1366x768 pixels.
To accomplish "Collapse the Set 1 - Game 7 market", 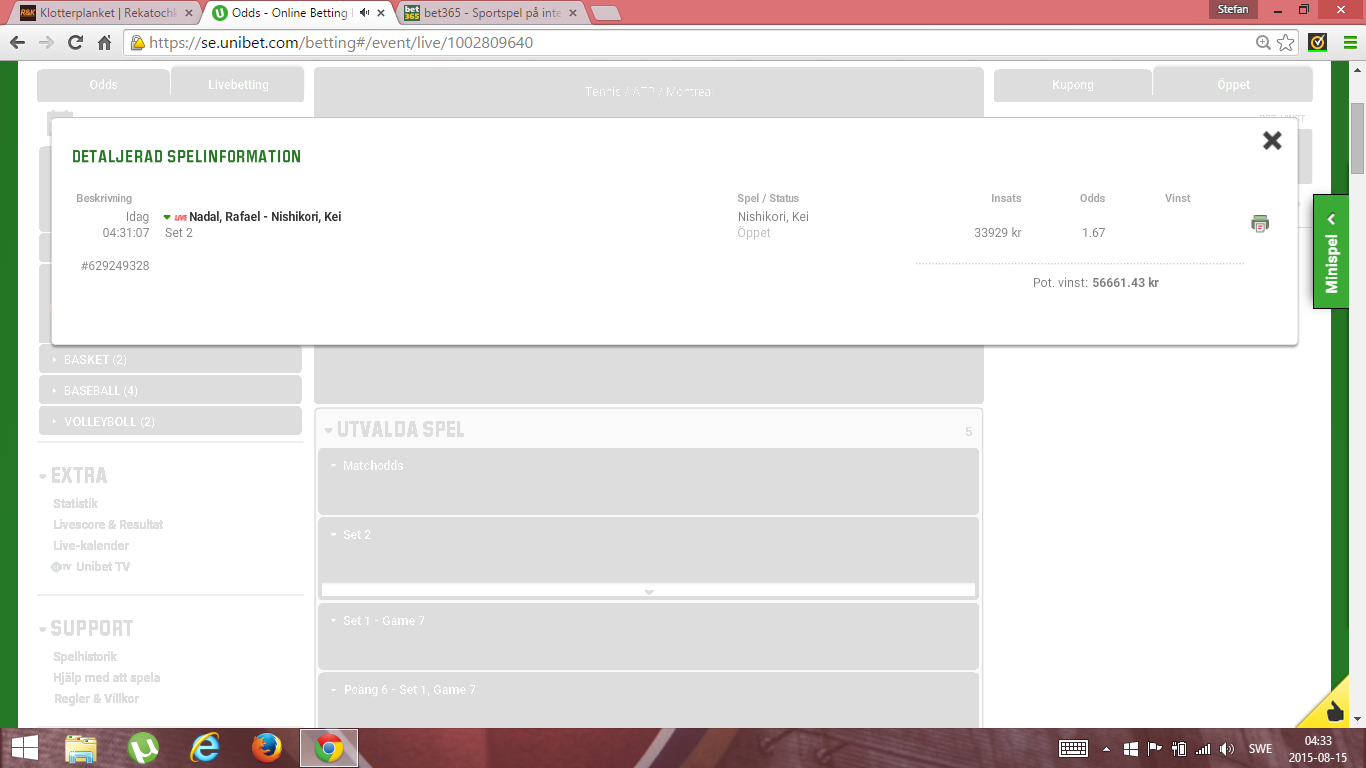I will click(377, 621).
